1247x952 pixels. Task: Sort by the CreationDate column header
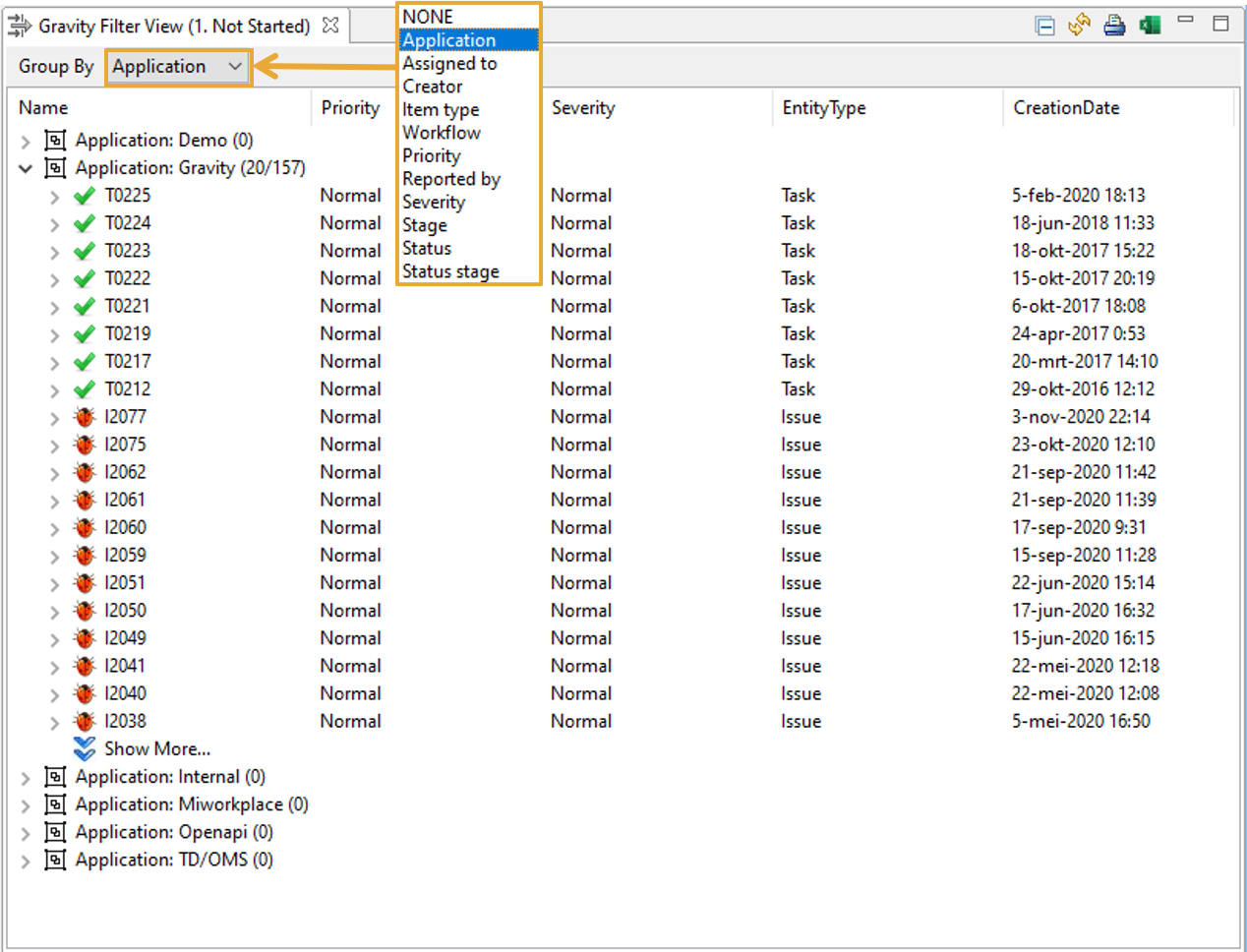point(1066,108)
